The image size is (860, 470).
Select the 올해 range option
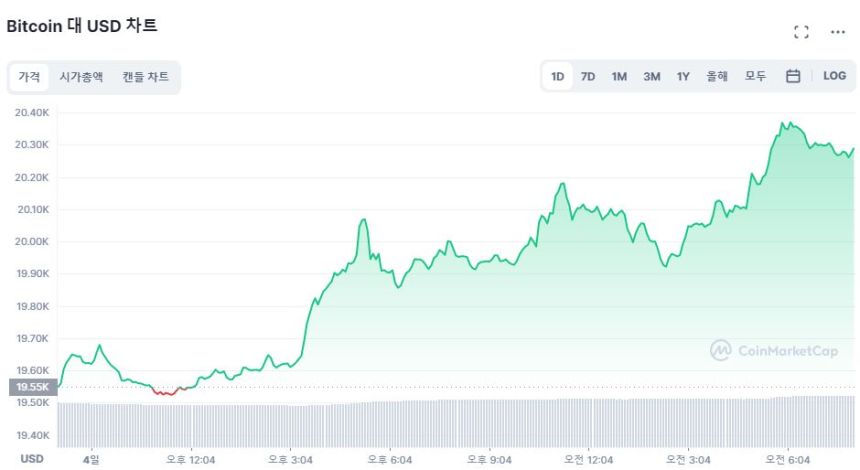click(x=717, y=76)
